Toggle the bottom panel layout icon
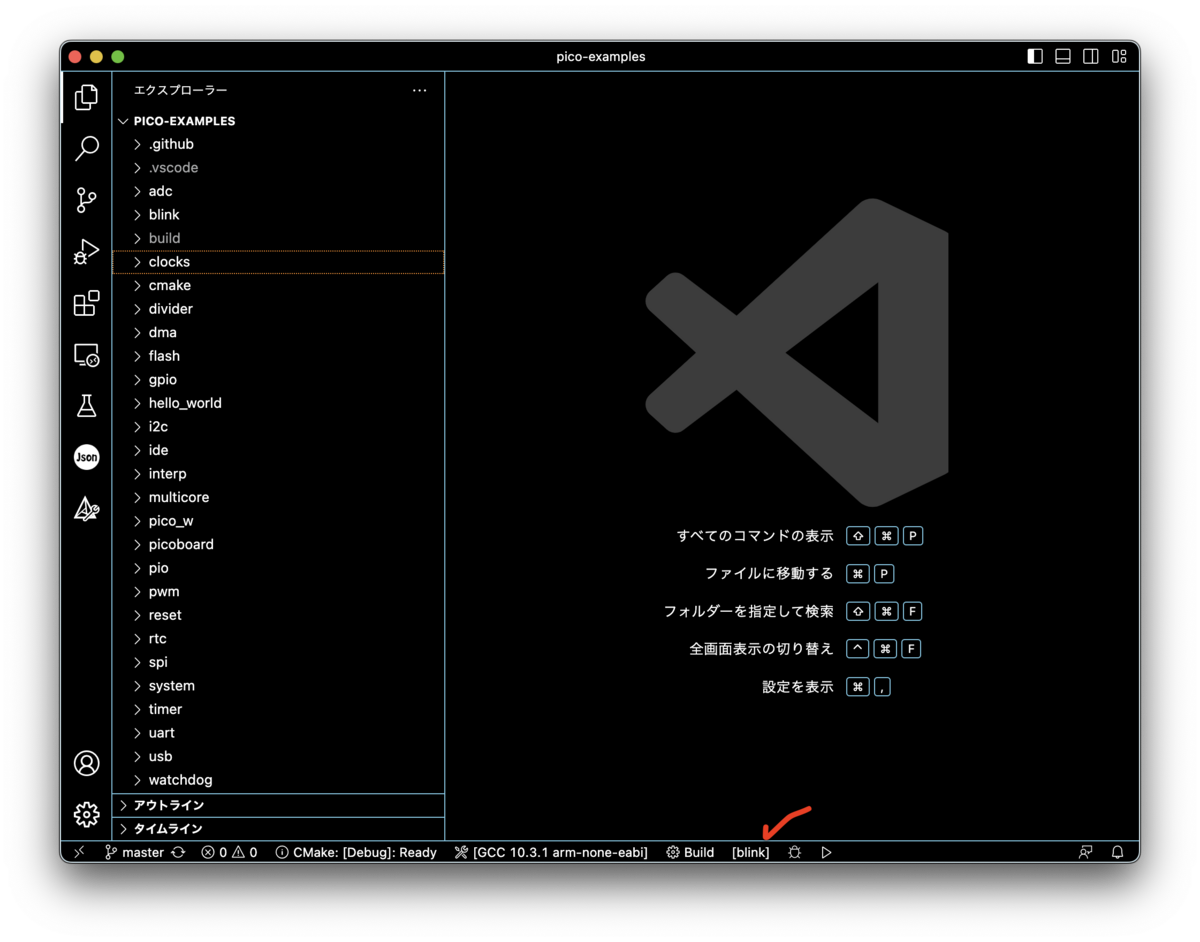 (1063, 56)
